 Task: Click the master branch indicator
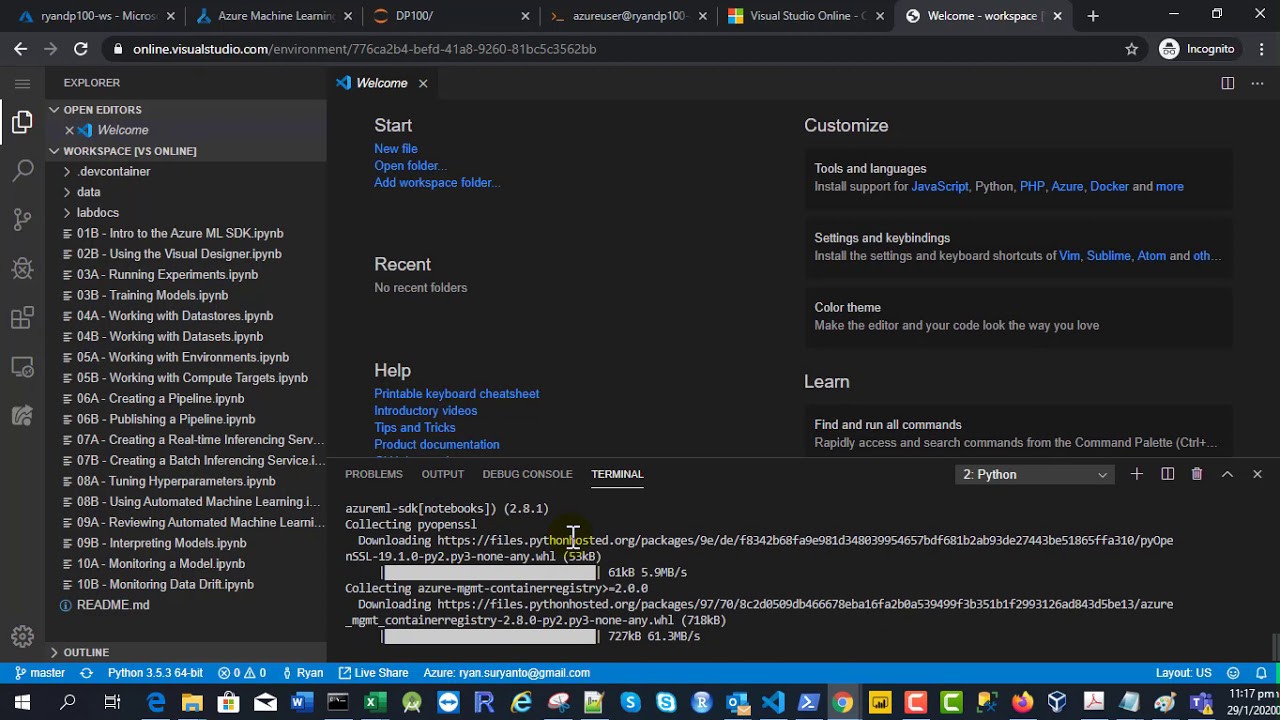[x=39, y=673]
